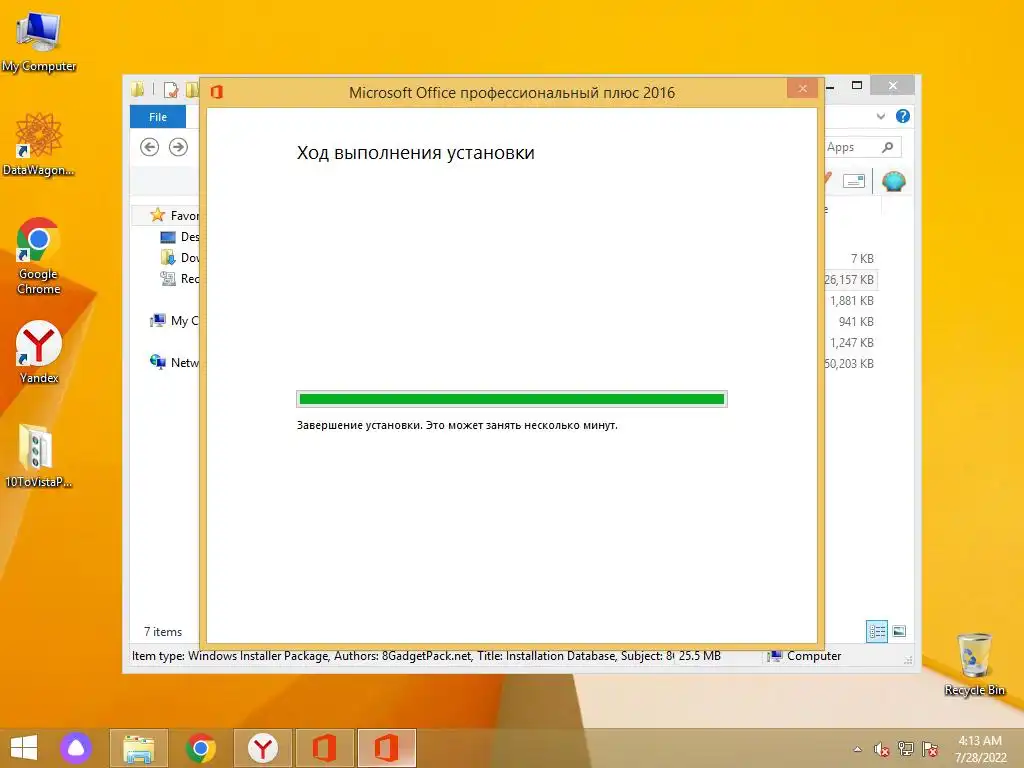Close the Office installer dialog
1024x768 pixels.
pos(802,88)
